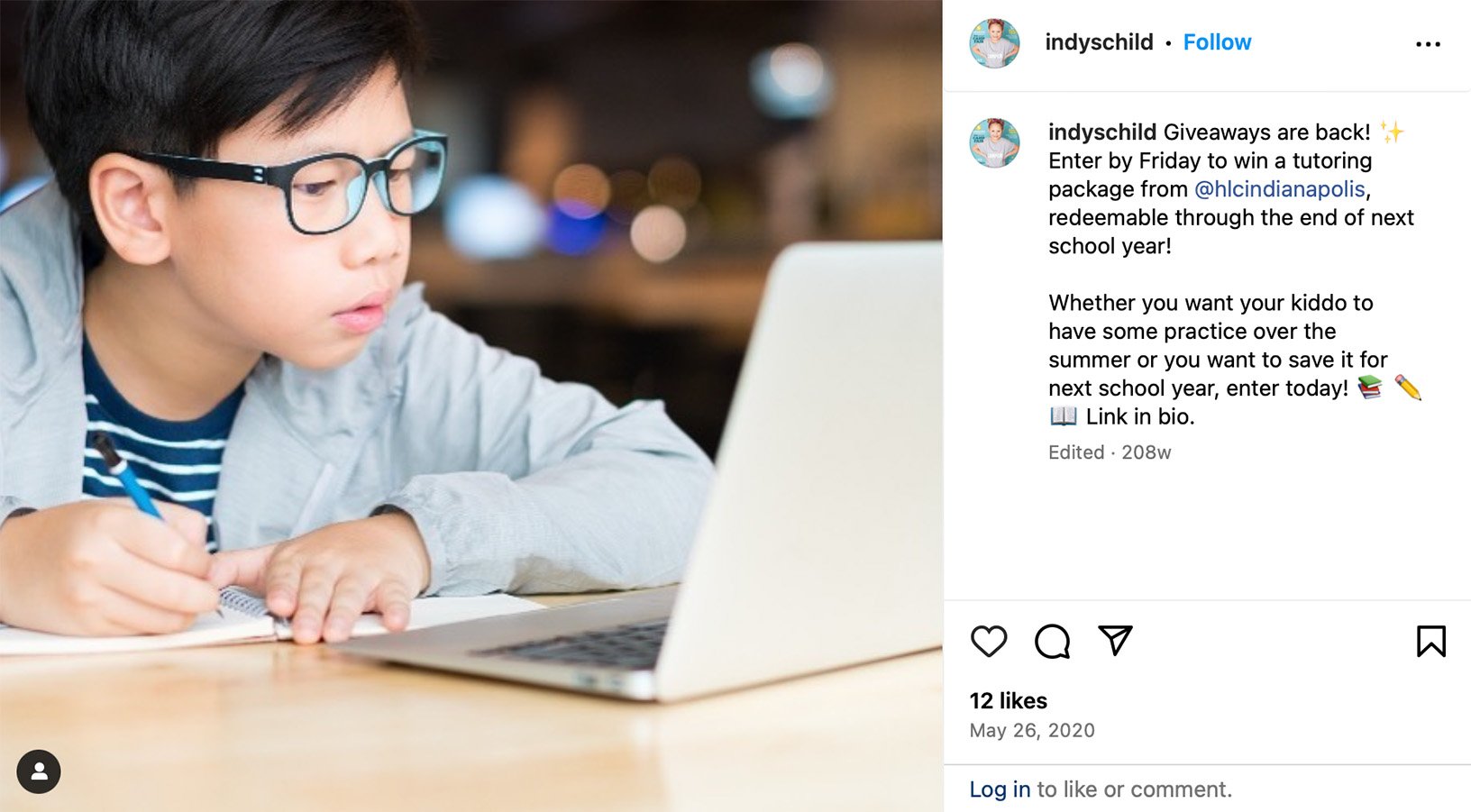
Task: Click Log in to comment
Action: pos(1000,789)
